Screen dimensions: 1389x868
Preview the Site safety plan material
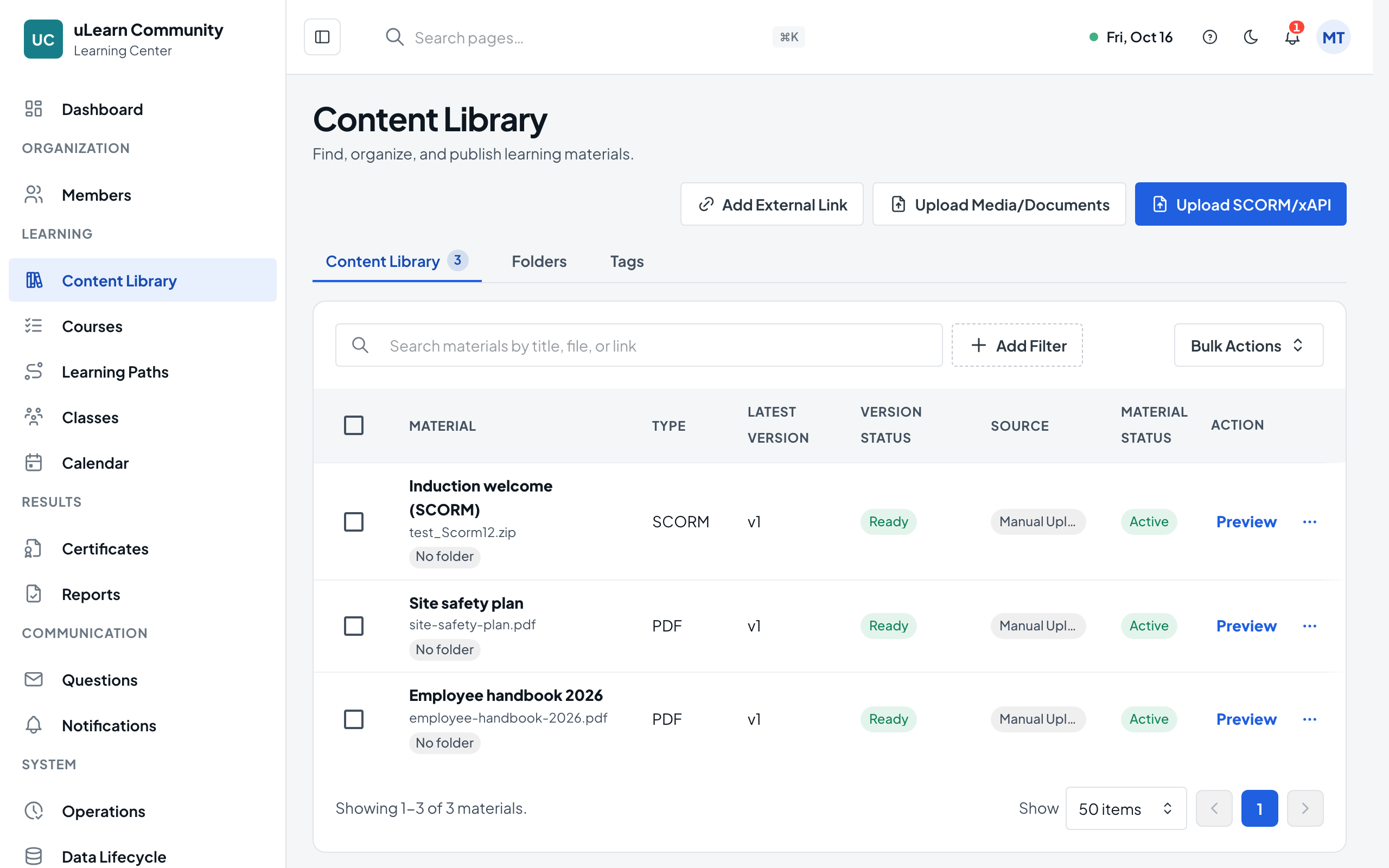tap(1246, 626)
